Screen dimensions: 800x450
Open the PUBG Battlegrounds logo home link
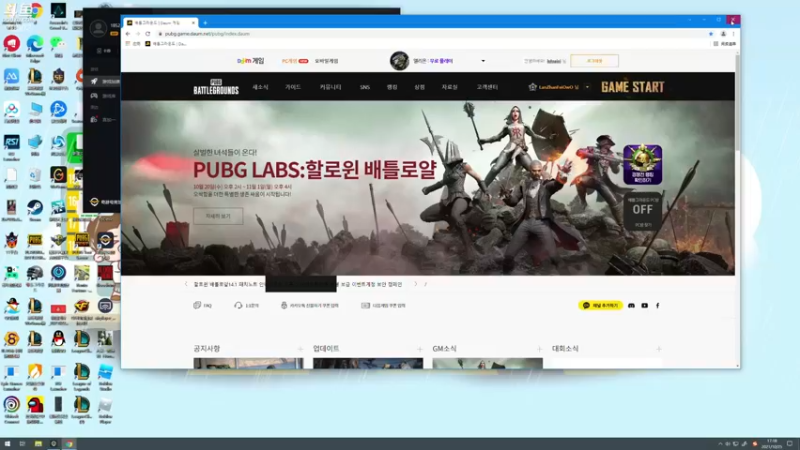216,87
